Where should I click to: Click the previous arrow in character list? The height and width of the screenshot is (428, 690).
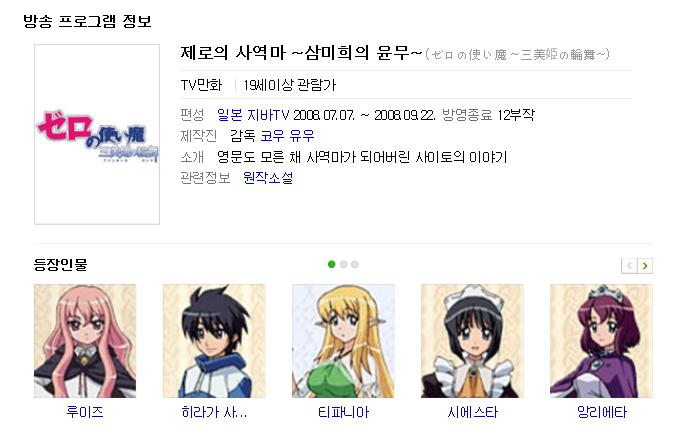pyautogui.click(x=629, y=266)
